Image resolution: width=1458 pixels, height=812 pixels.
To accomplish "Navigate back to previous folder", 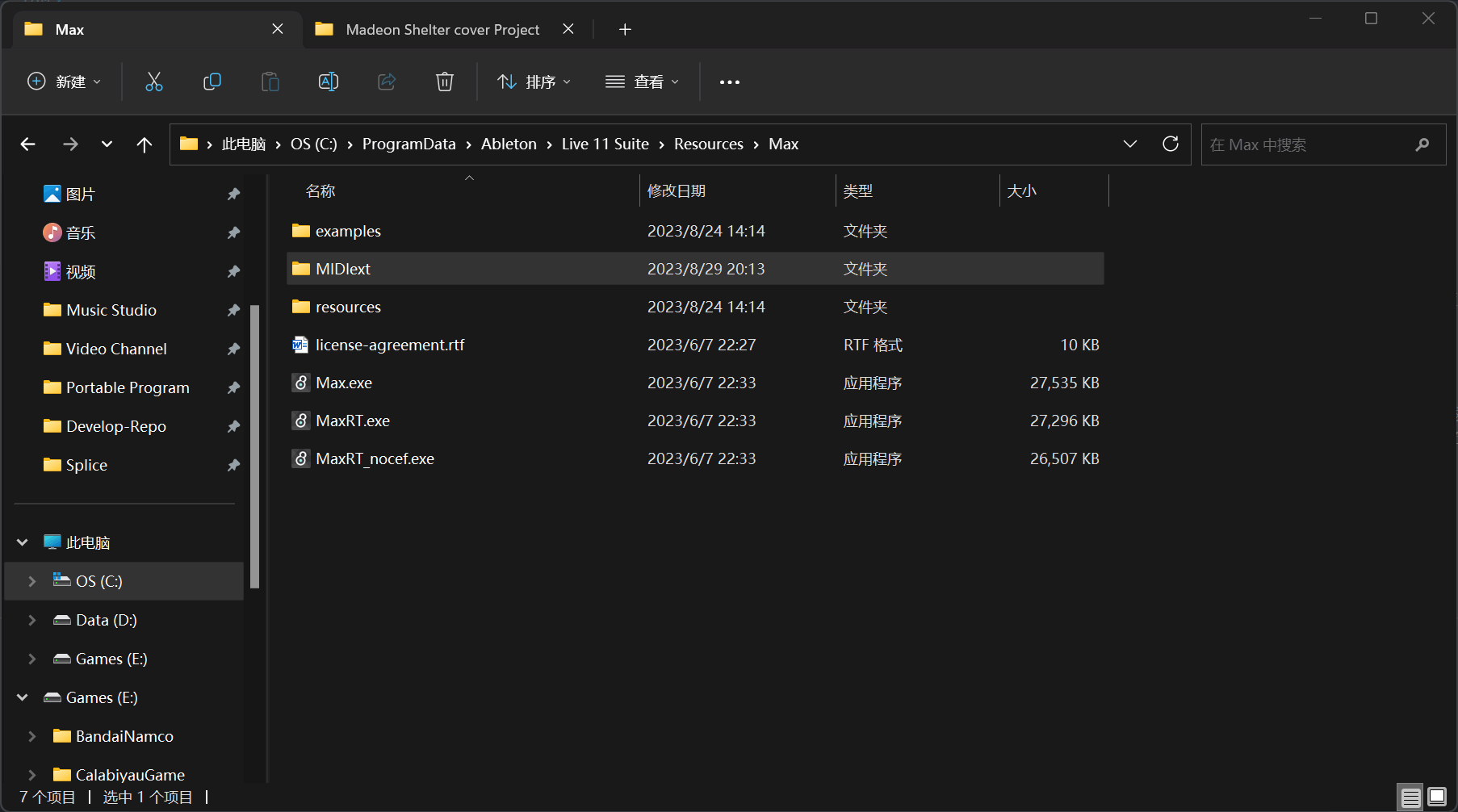I will click(28, 144).
